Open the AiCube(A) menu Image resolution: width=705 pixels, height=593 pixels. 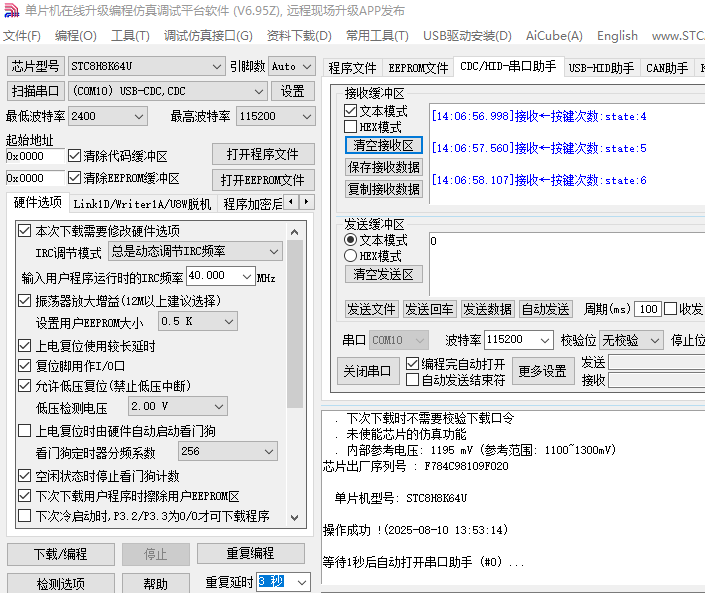[554, 36]
